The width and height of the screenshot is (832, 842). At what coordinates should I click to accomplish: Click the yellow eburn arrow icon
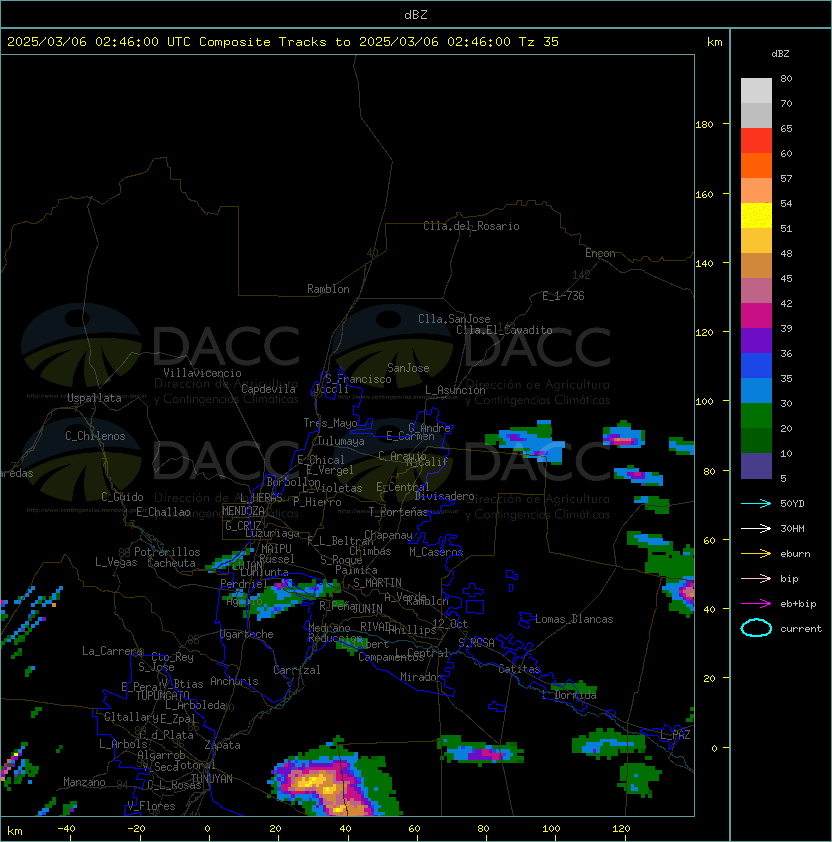tap(756, 554)
